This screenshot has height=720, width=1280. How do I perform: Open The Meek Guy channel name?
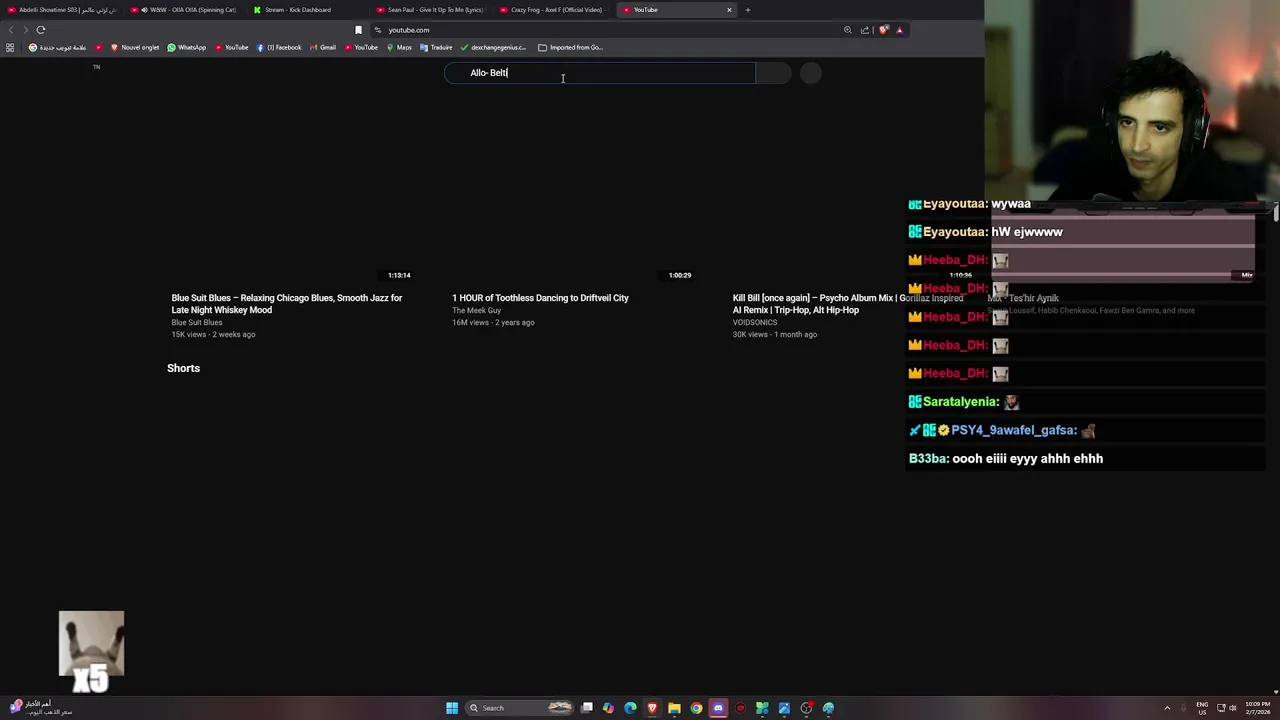pos(476,310)
